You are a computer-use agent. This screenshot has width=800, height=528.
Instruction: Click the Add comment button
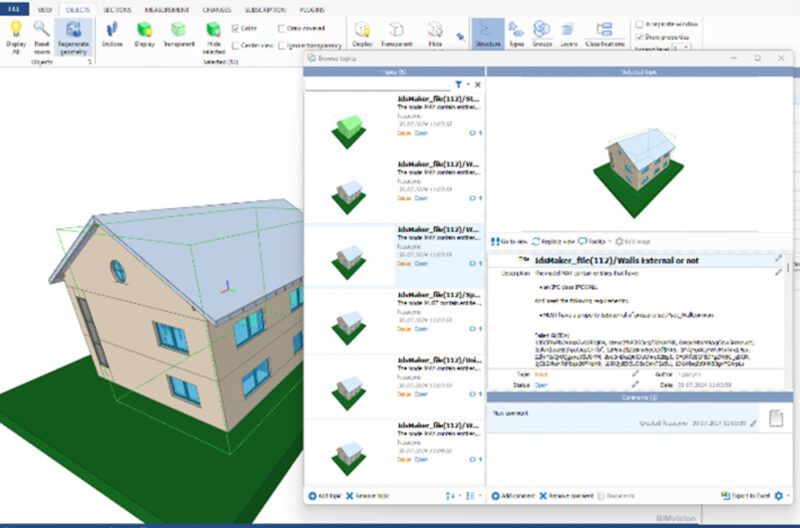click(513, 496)
